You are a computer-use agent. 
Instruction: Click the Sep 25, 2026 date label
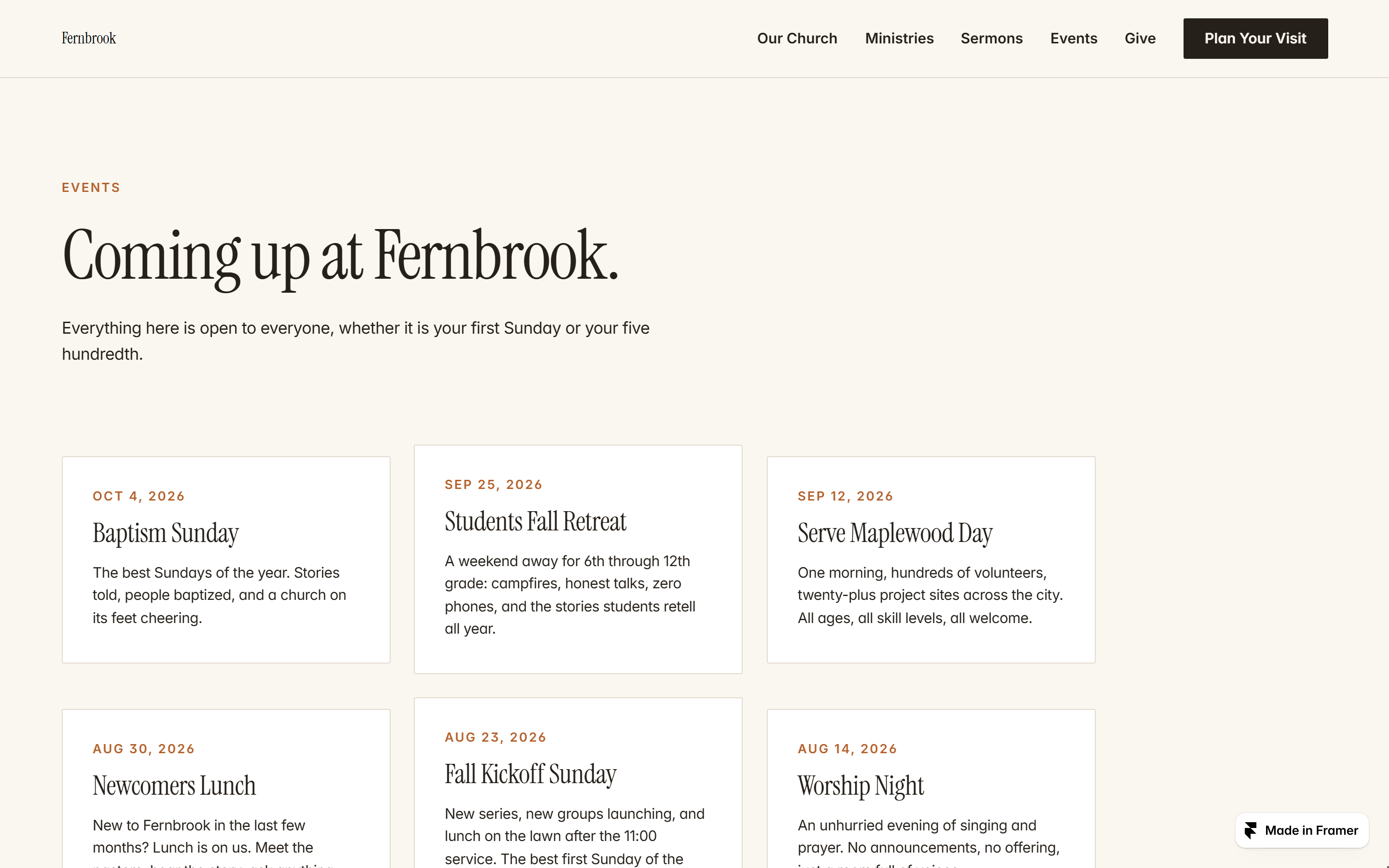pyautogui.click(x=493, y=485)
